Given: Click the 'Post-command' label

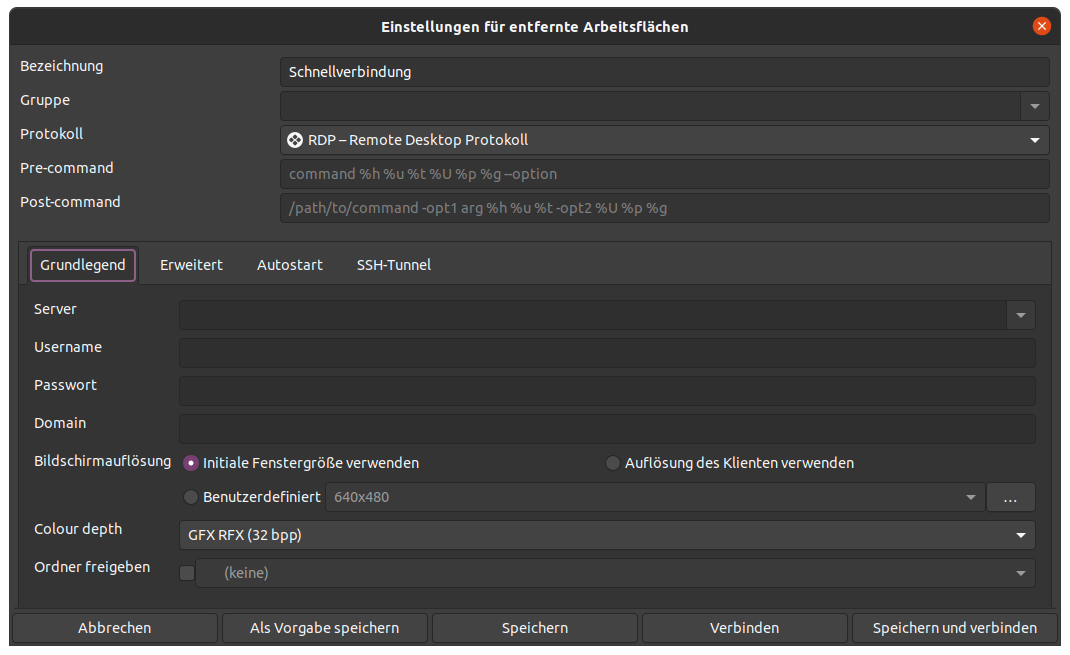Looking at the screenshot, I should (70, 202).
